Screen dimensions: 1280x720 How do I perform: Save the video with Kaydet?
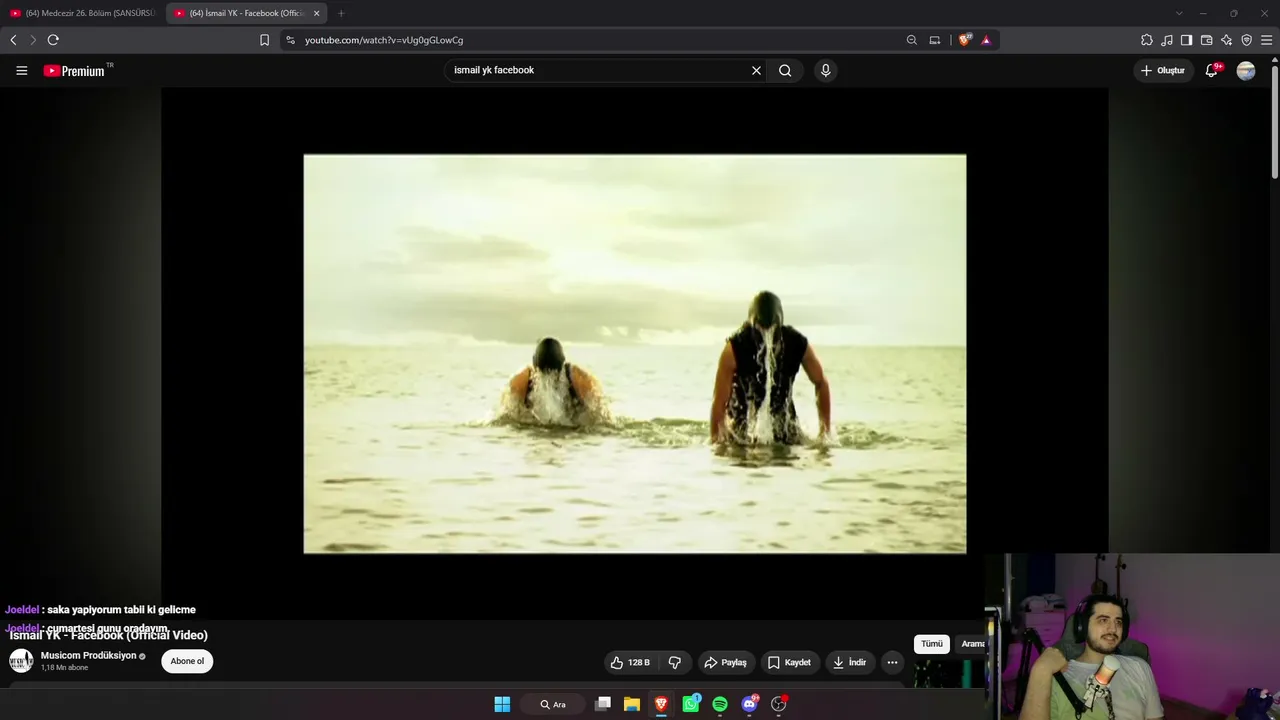point(789,662)
